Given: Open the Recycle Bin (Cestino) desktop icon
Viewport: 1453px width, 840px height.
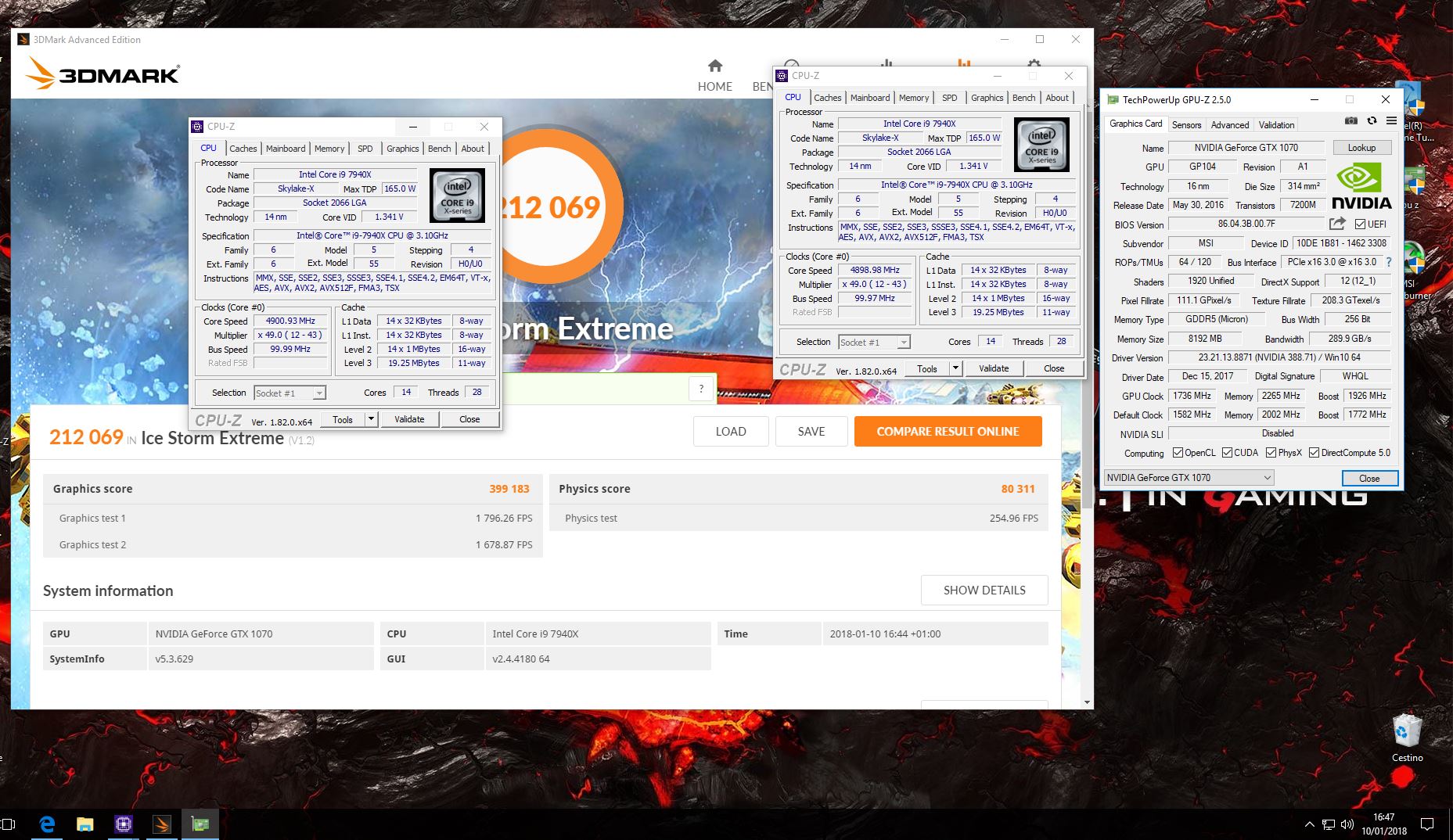Looking at the screenshot, I should pos(1407,737).
